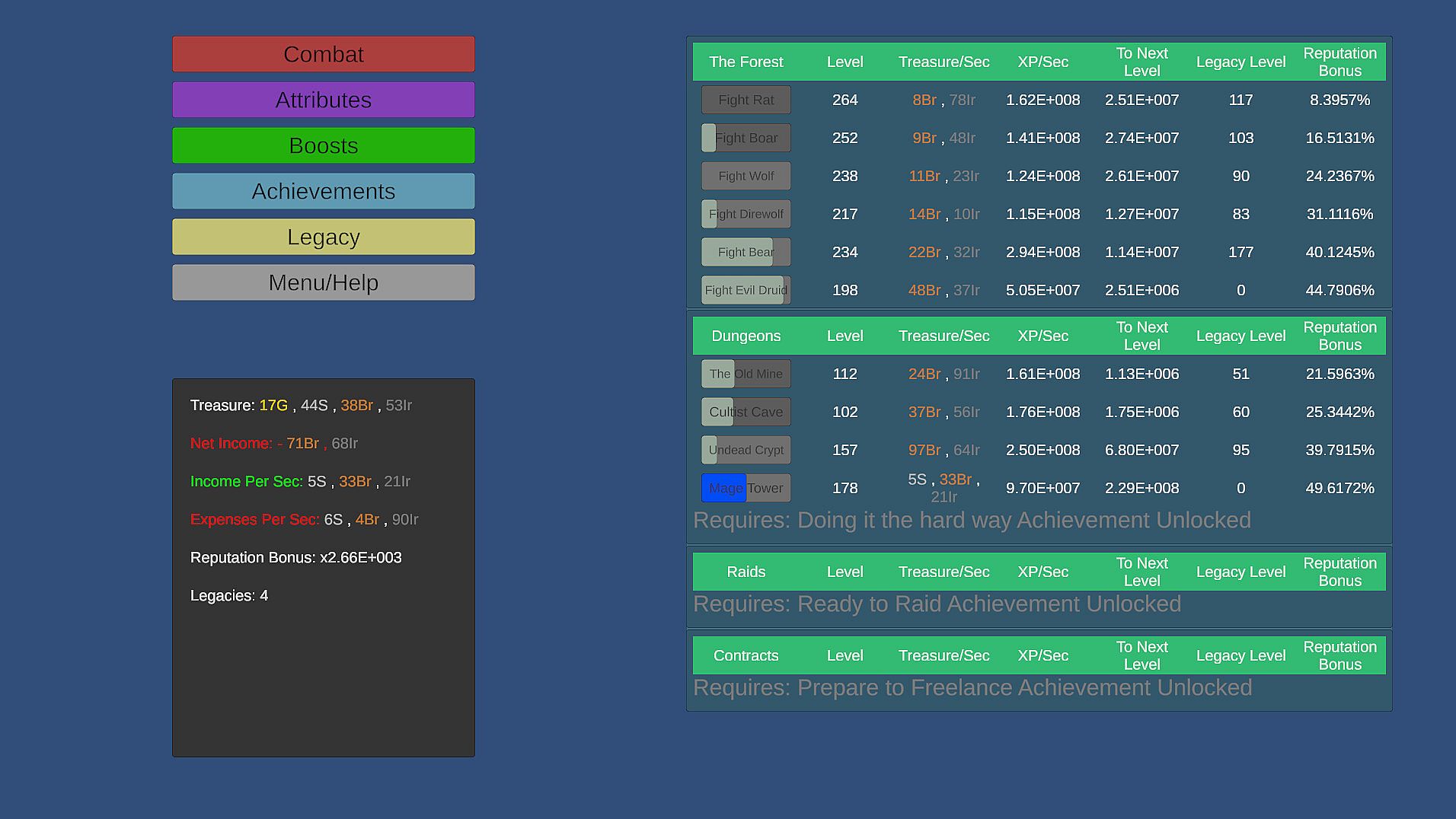Toggle the active Mage Tower dungeon

pyautogui.click(x=746, y=488)
